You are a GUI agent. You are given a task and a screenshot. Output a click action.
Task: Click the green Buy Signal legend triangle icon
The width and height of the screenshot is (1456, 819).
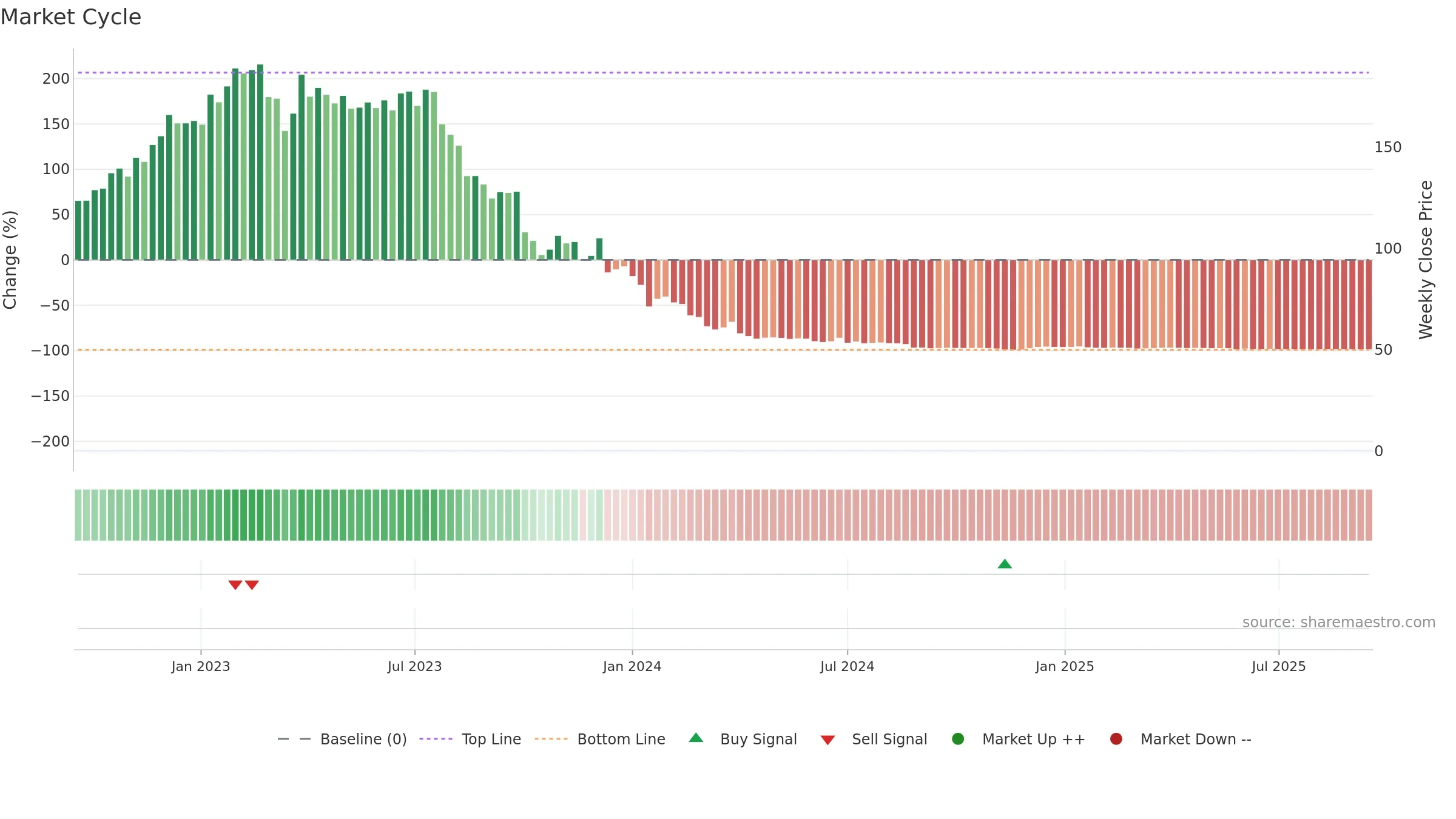pos(696,738)
